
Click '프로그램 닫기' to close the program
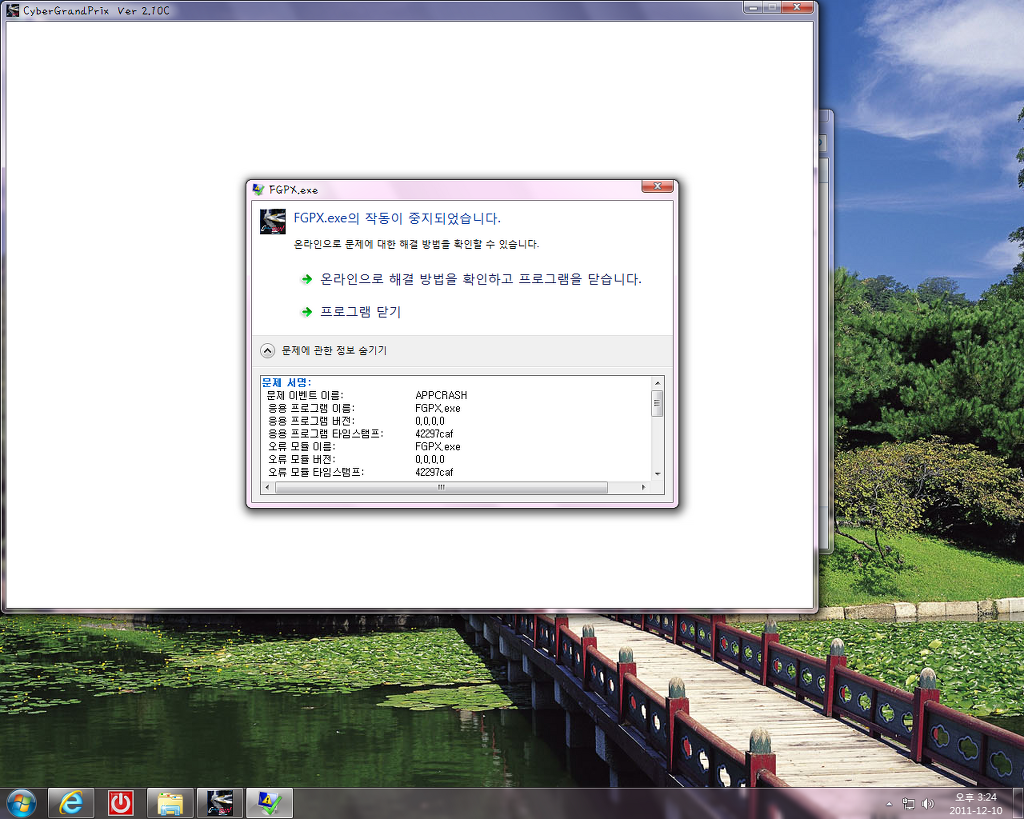tap(360, 312)
